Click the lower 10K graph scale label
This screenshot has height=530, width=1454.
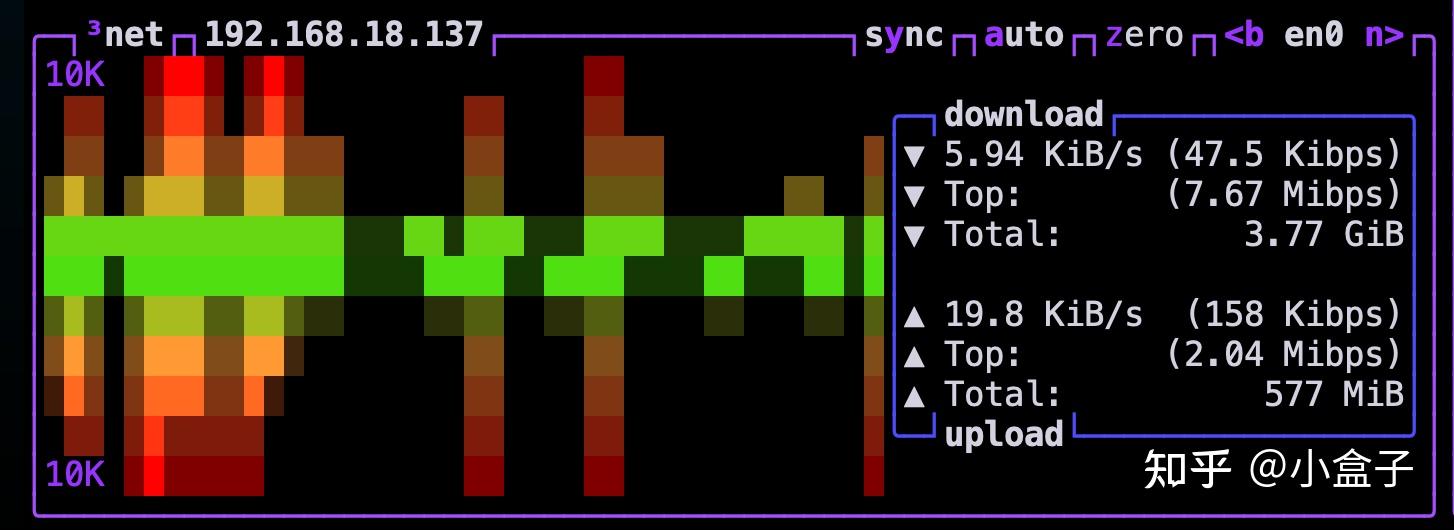(75, 475)
